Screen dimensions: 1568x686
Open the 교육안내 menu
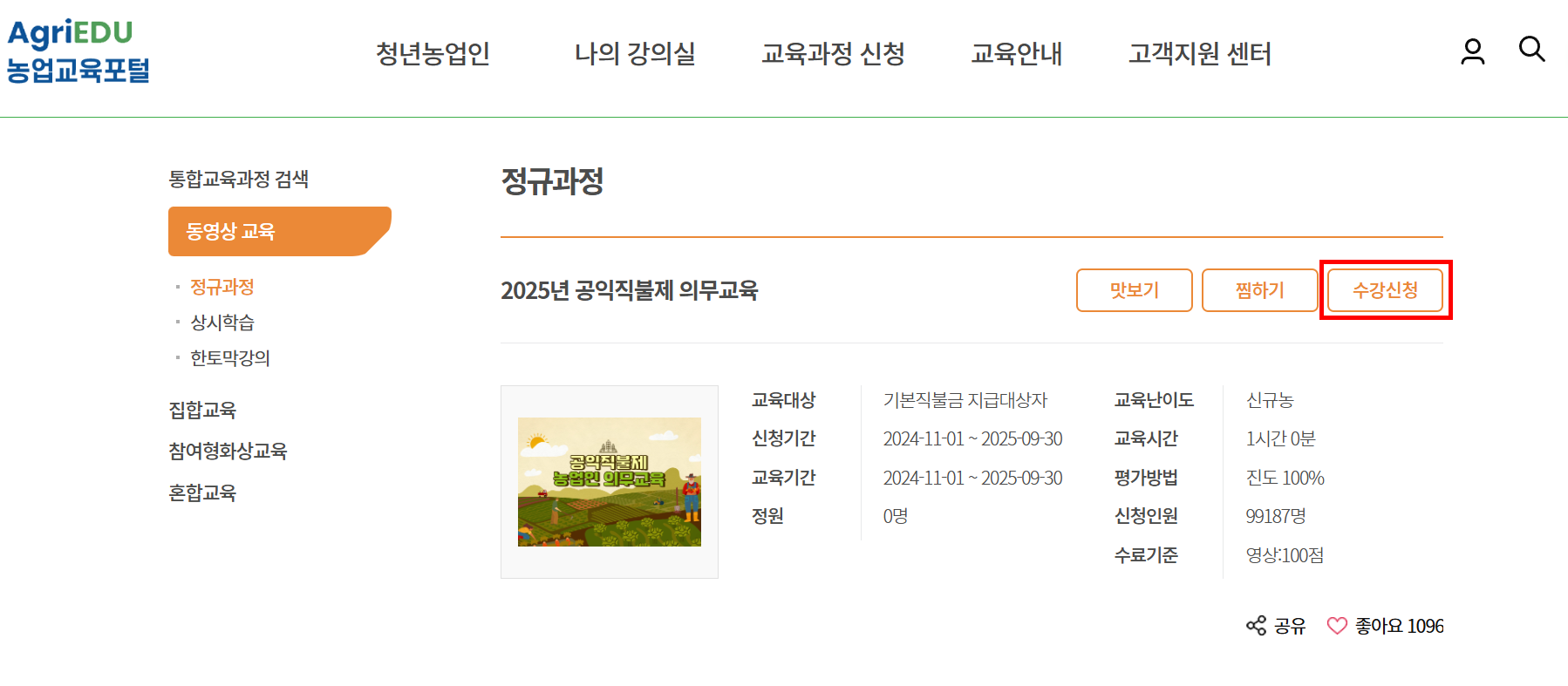pyautogui.click(x=1017, y=53)
